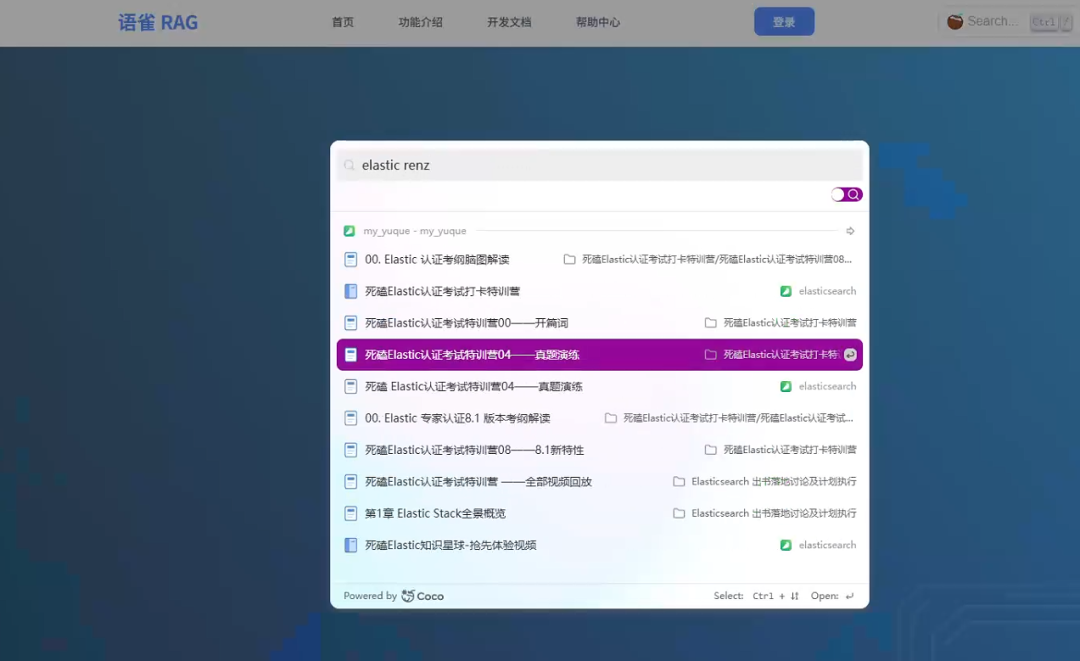
Task: Click document icon of '第1章 Elastic Stack全景概览'
Action: 351,513
